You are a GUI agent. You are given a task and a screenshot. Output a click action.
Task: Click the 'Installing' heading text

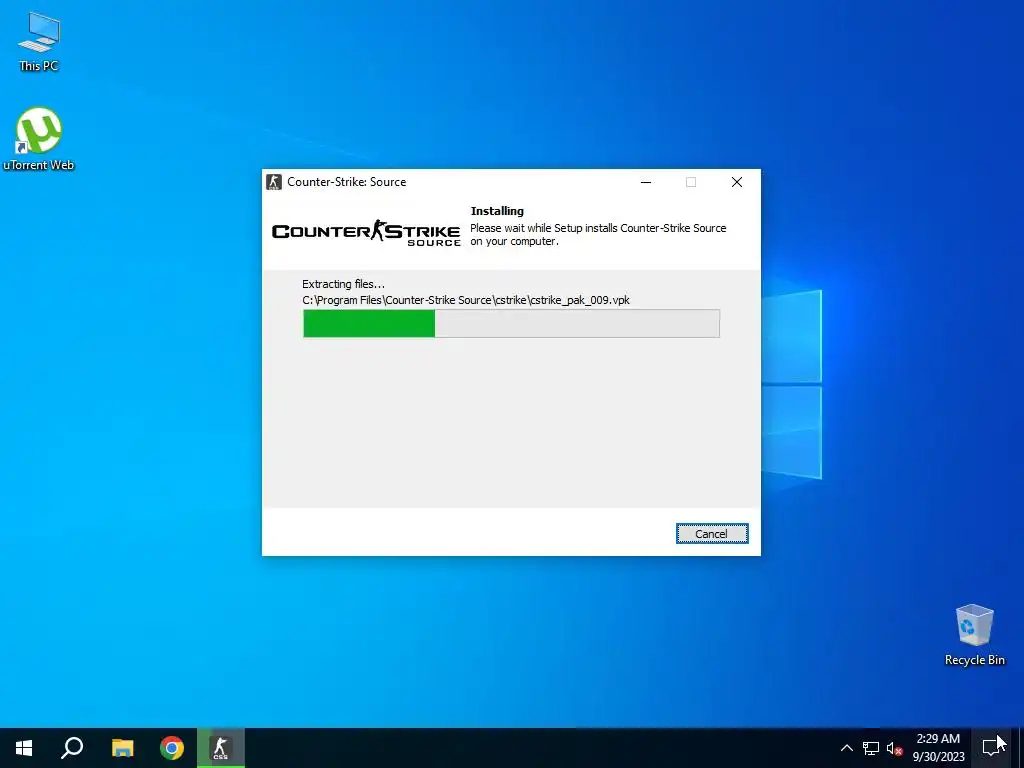(x=497, y=211)
